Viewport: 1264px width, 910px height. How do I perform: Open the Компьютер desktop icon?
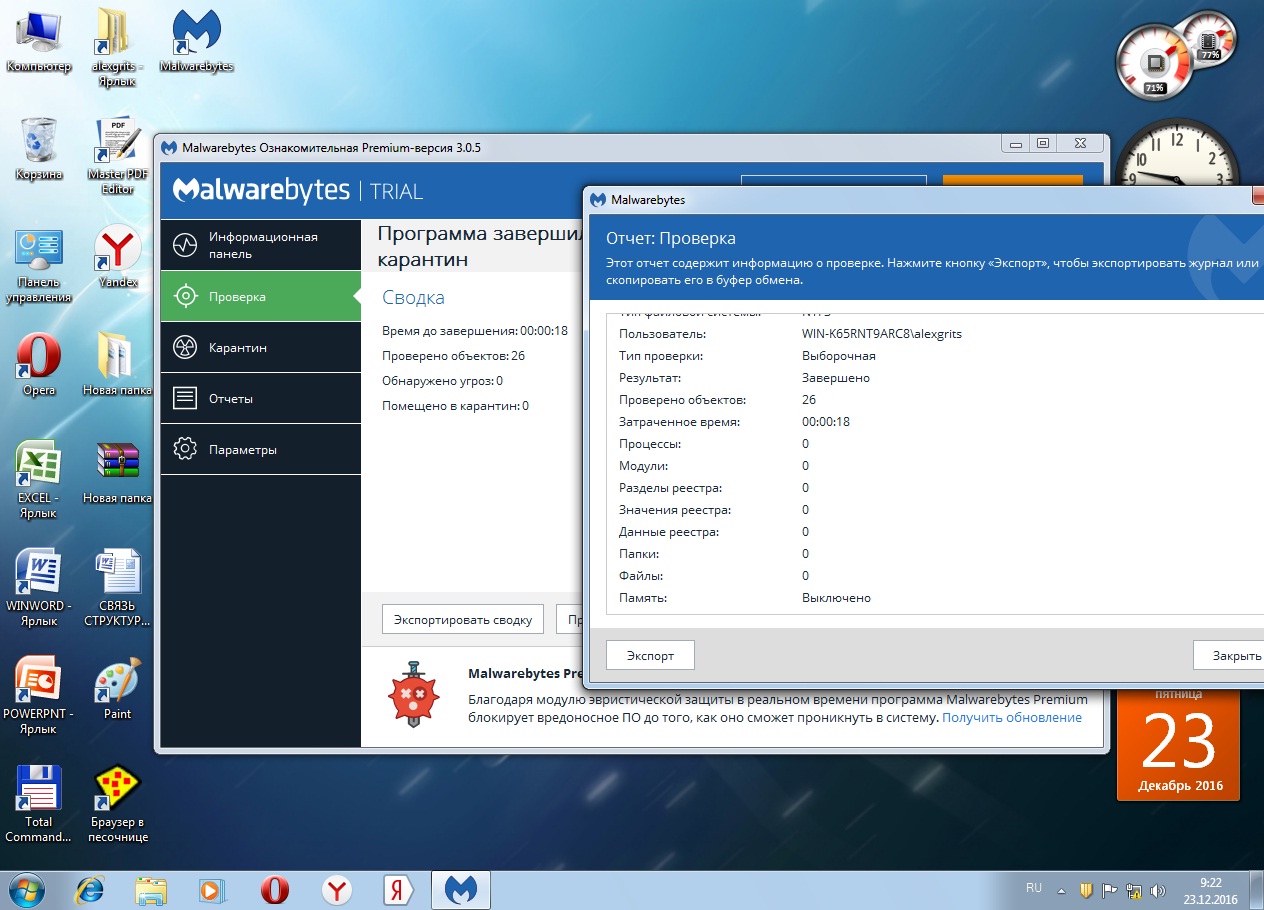click(x=39, y=41)
